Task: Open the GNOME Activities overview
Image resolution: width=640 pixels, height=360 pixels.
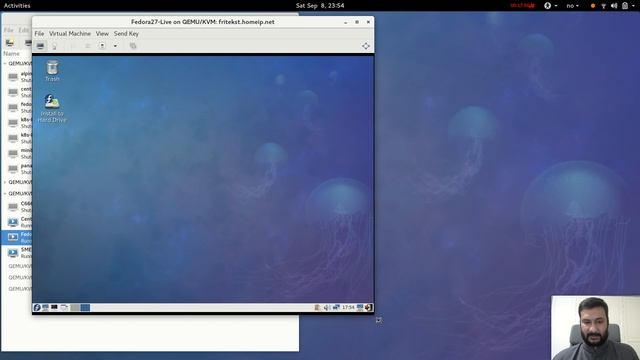Action: [x=17, y=5]
